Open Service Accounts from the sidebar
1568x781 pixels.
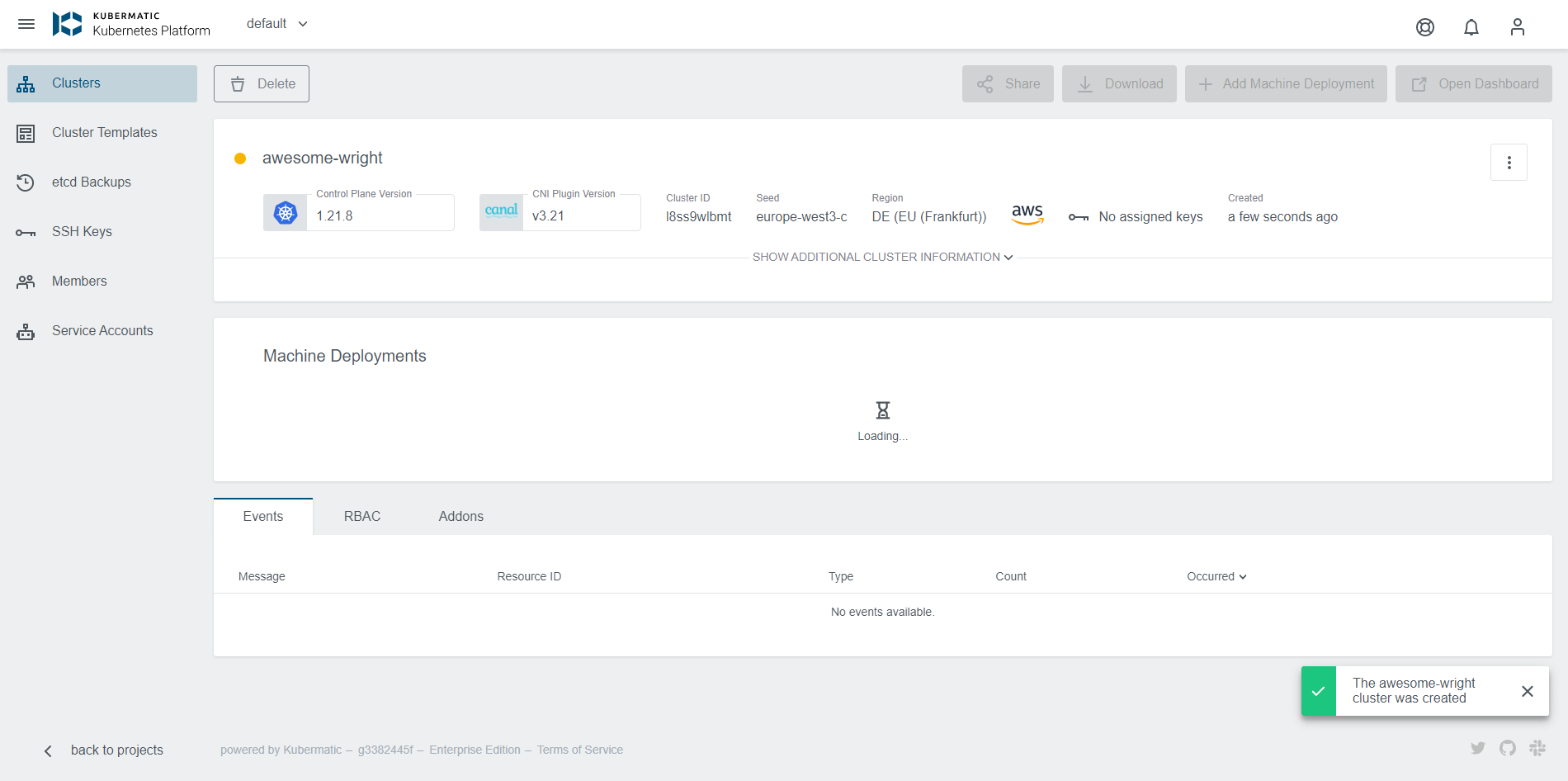102,330
